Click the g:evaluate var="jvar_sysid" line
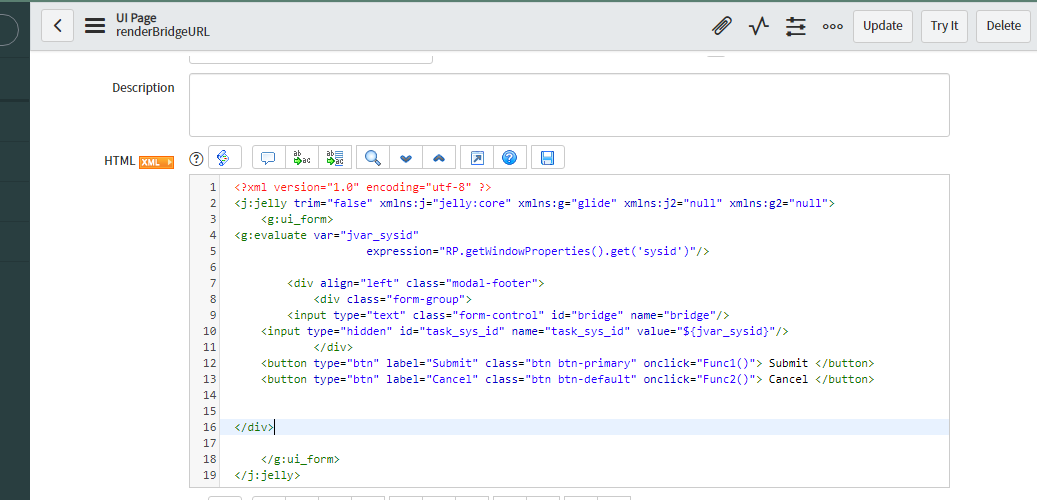Viewport: 1037px width, 500px height. pyautogui.click(x=327, y=235)
